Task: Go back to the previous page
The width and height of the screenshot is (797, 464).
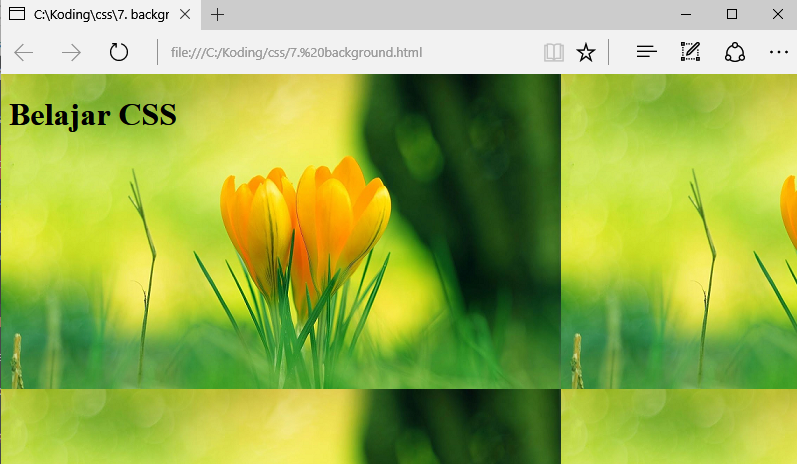Action: (24, 52)
